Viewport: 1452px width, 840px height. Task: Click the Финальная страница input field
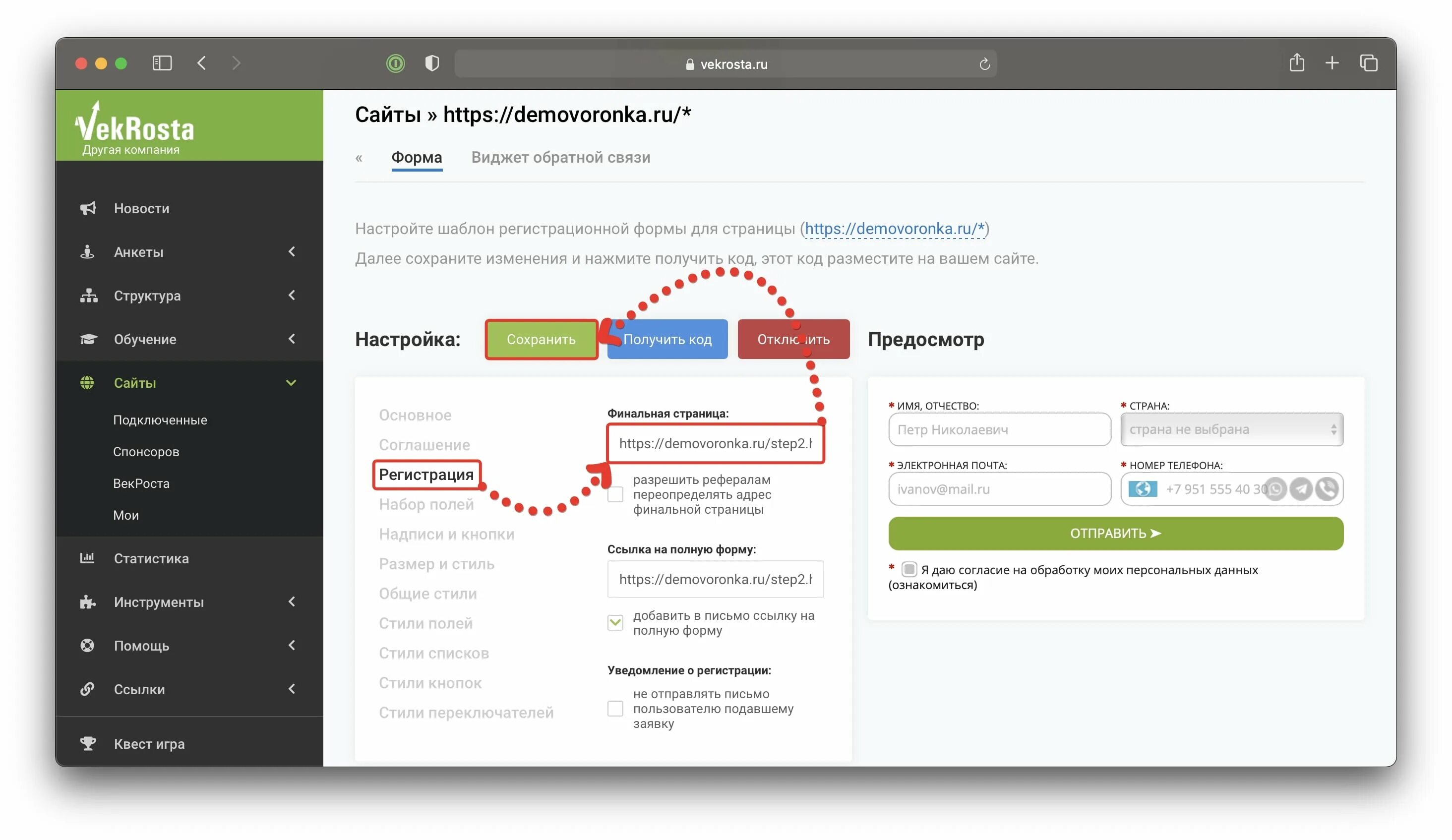coord(714,443)
